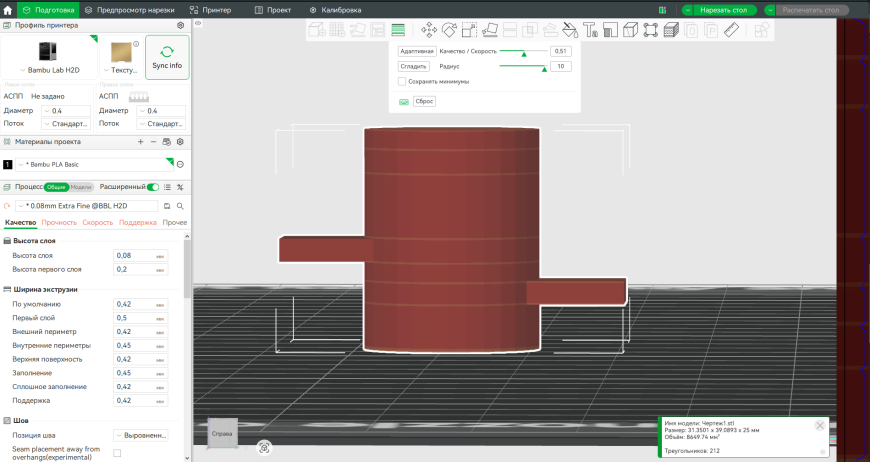Switch to the Проект tab
Viewport: 870px width, 462px height.
tap(272, 10)
